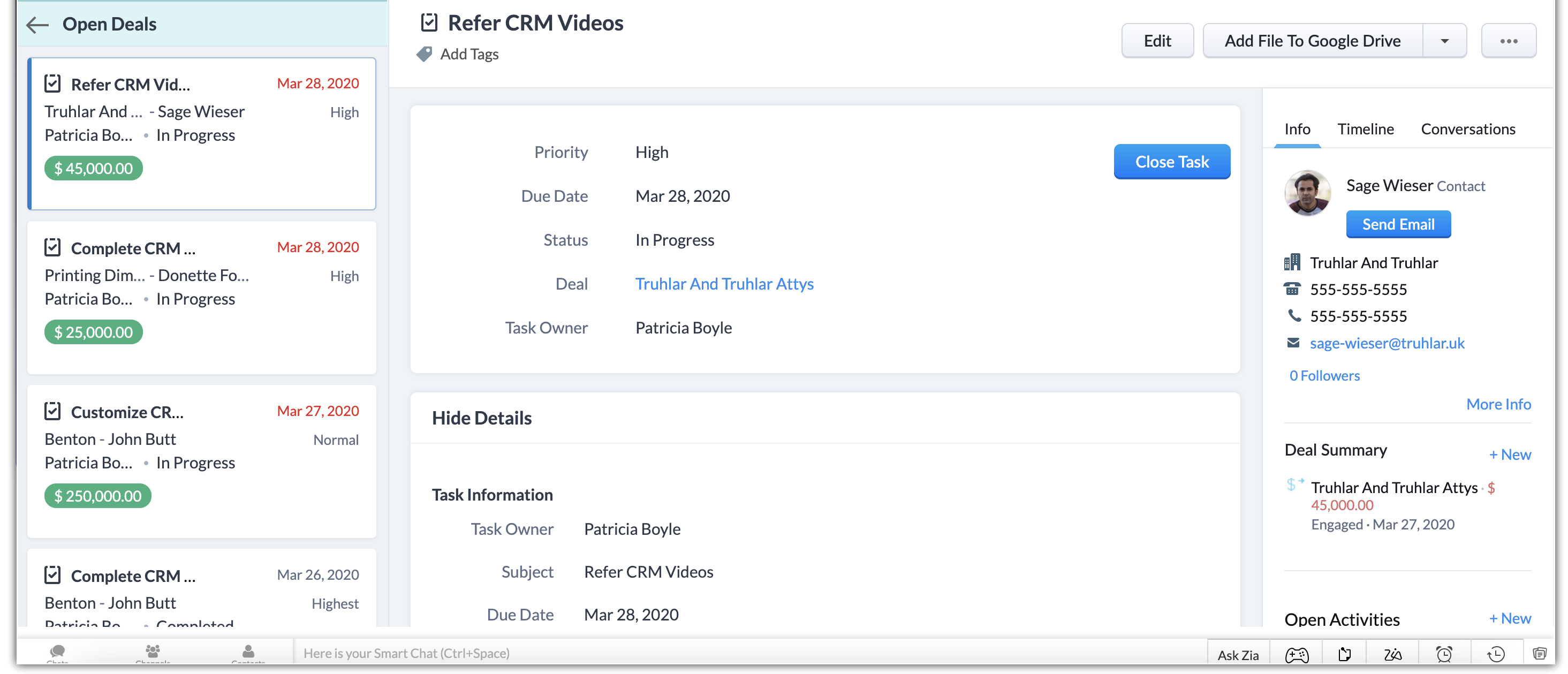Viewport: 1568px width, 674px height.
Task: Open the Gamescope gamepad icon in bottom bar
Action: tap(1296, 655)
